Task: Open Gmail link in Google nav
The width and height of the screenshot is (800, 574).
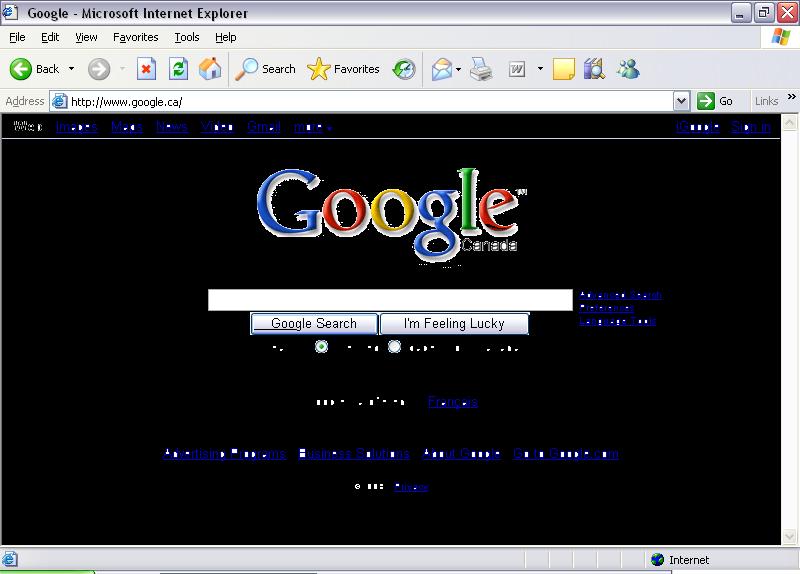Action: tap(264, 127)
